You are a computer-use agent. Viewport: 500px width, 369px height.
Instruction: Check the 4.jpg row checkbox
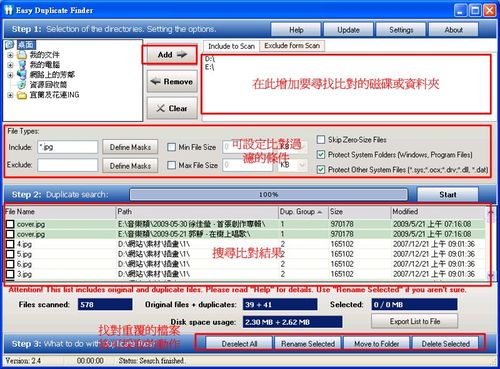10,244
